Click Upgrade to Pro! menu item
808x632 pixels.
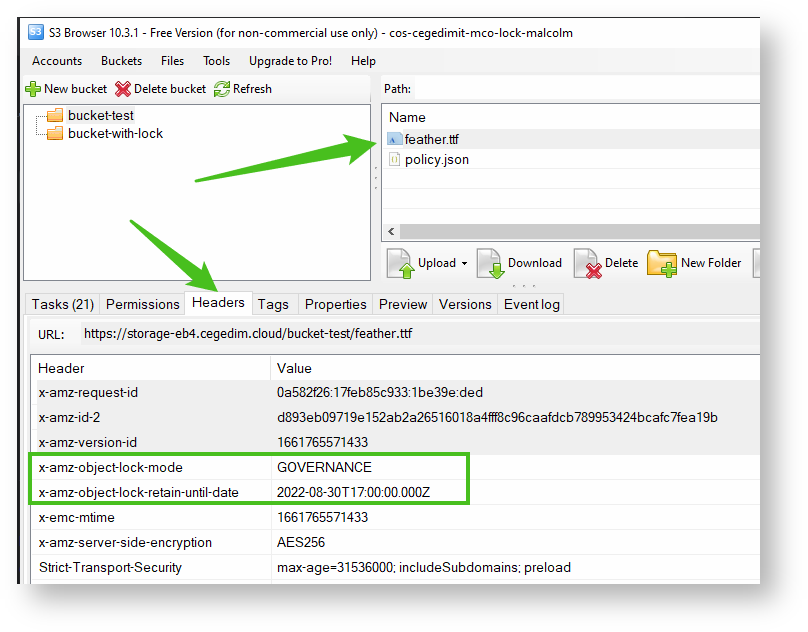point(290,61)
